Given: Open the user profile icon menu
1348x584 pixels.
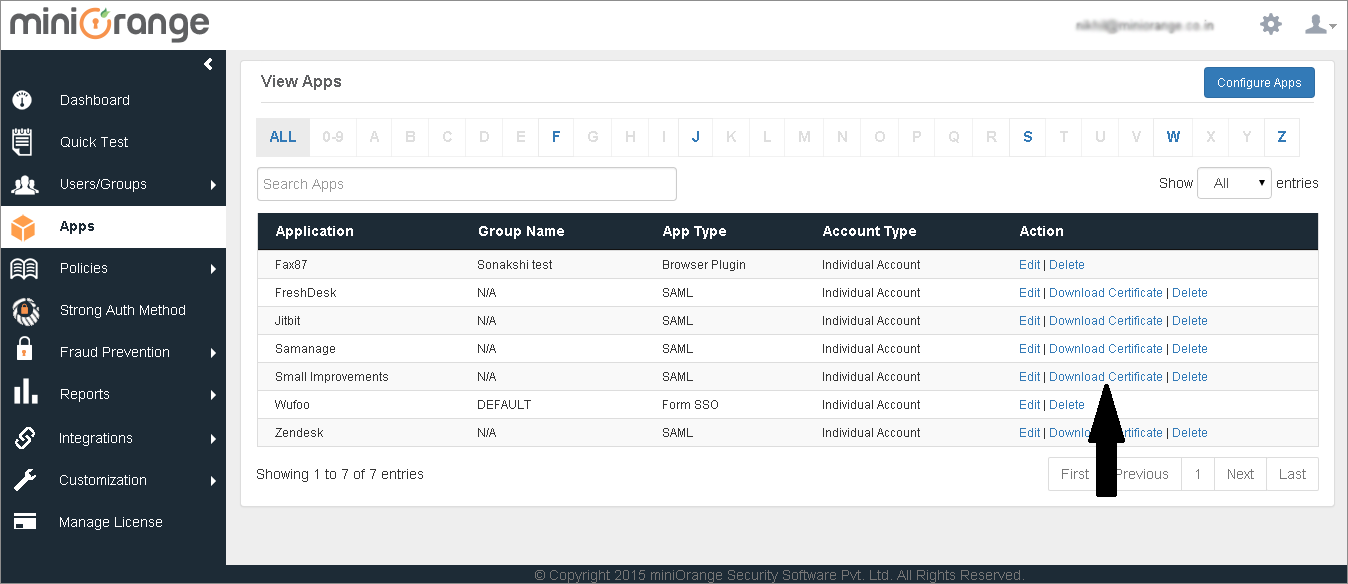Looking at the screenshot, I should coord(1320,24).
